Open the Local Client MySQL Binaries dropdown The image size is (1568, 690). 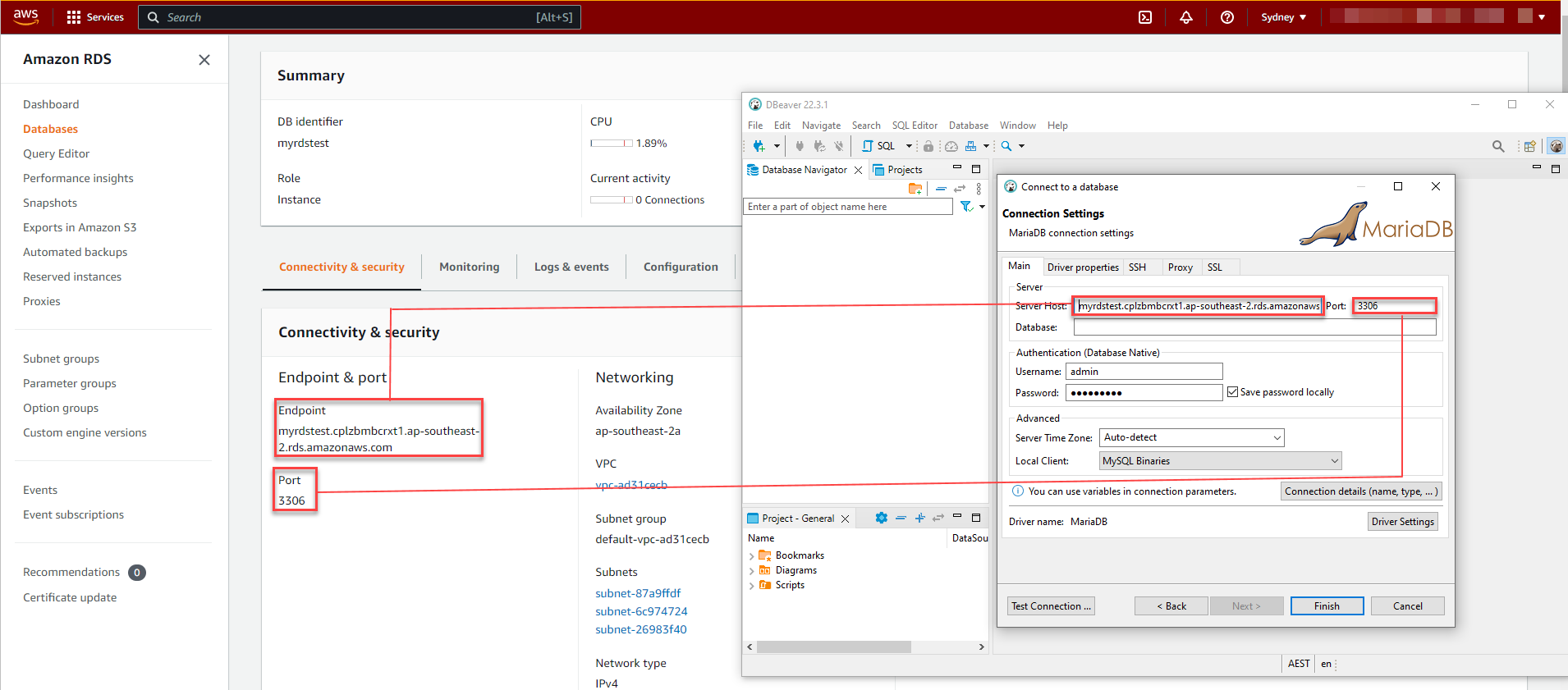coord(1220,461)
